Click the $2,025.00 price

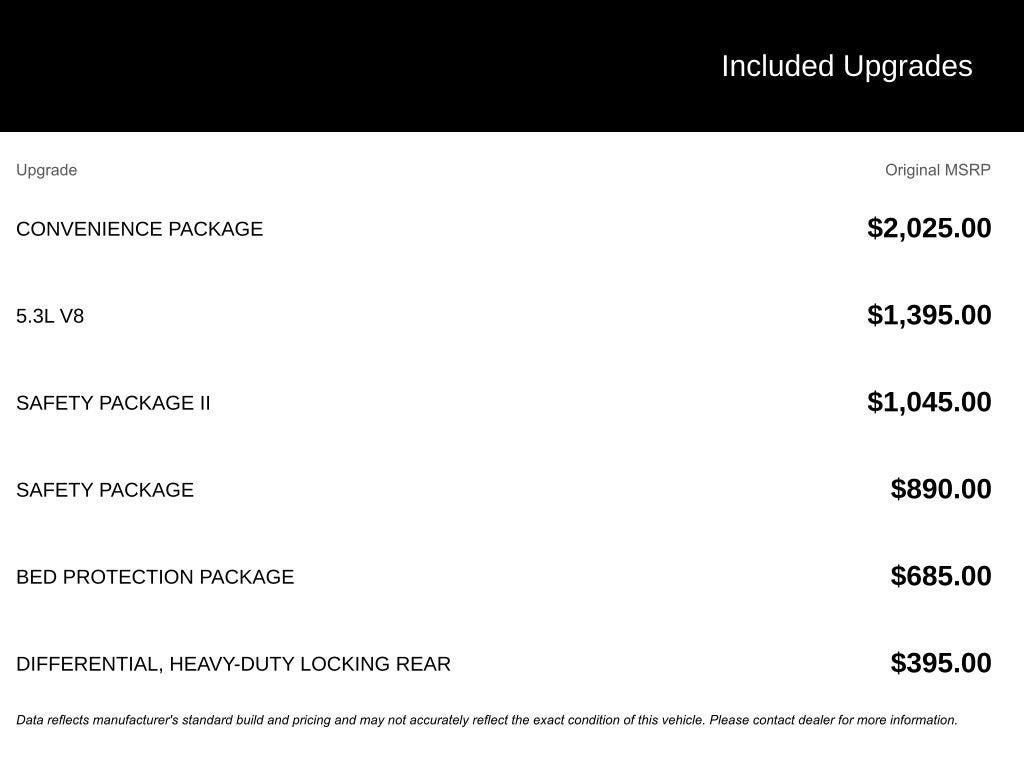coord(929,228)
